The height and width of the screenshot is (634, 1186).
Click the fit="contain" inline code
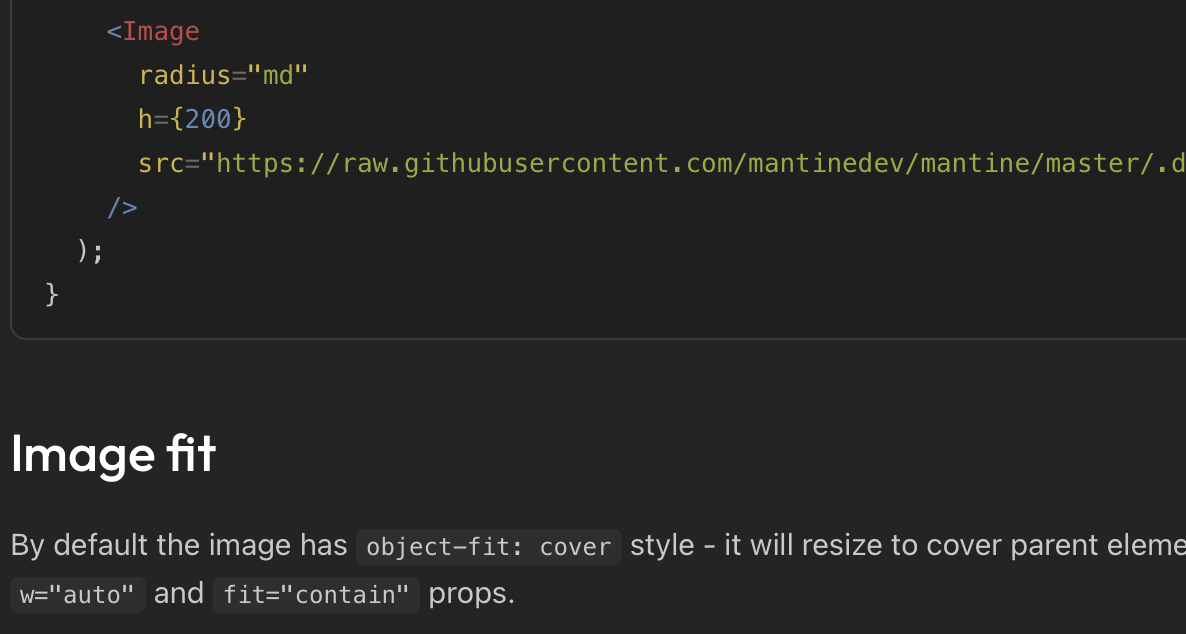pyautogui.click(x=316, y=595)
